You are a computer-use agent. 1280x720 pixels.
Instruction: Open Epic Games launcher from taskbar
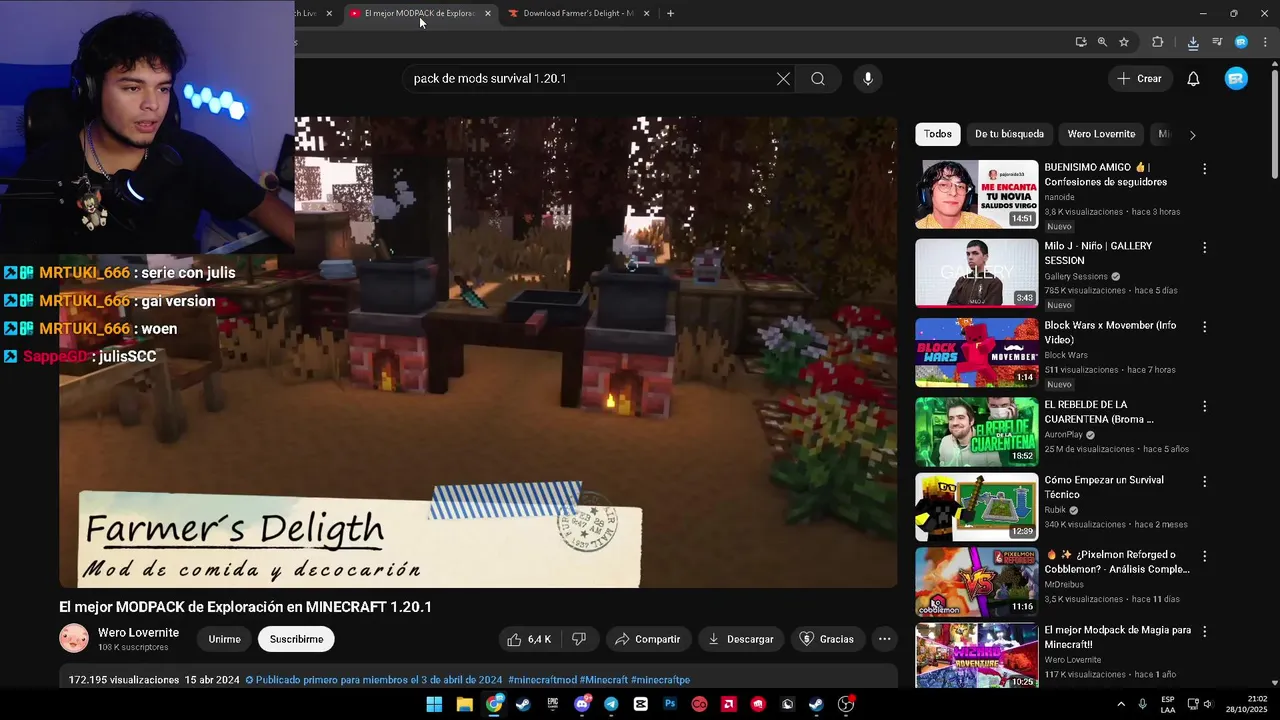[x=552, y=704]
